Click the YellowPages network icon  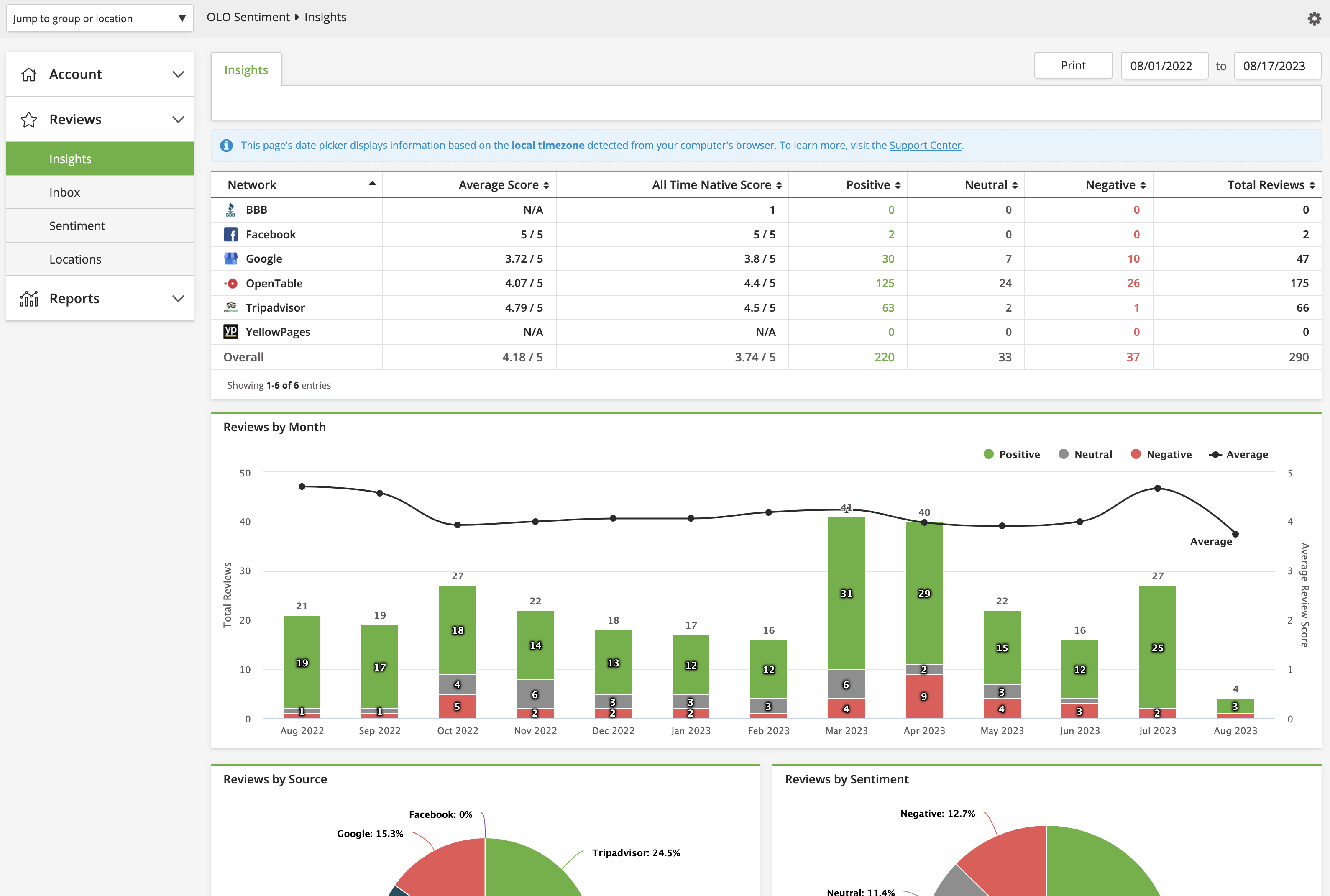[x=231, y=332]
